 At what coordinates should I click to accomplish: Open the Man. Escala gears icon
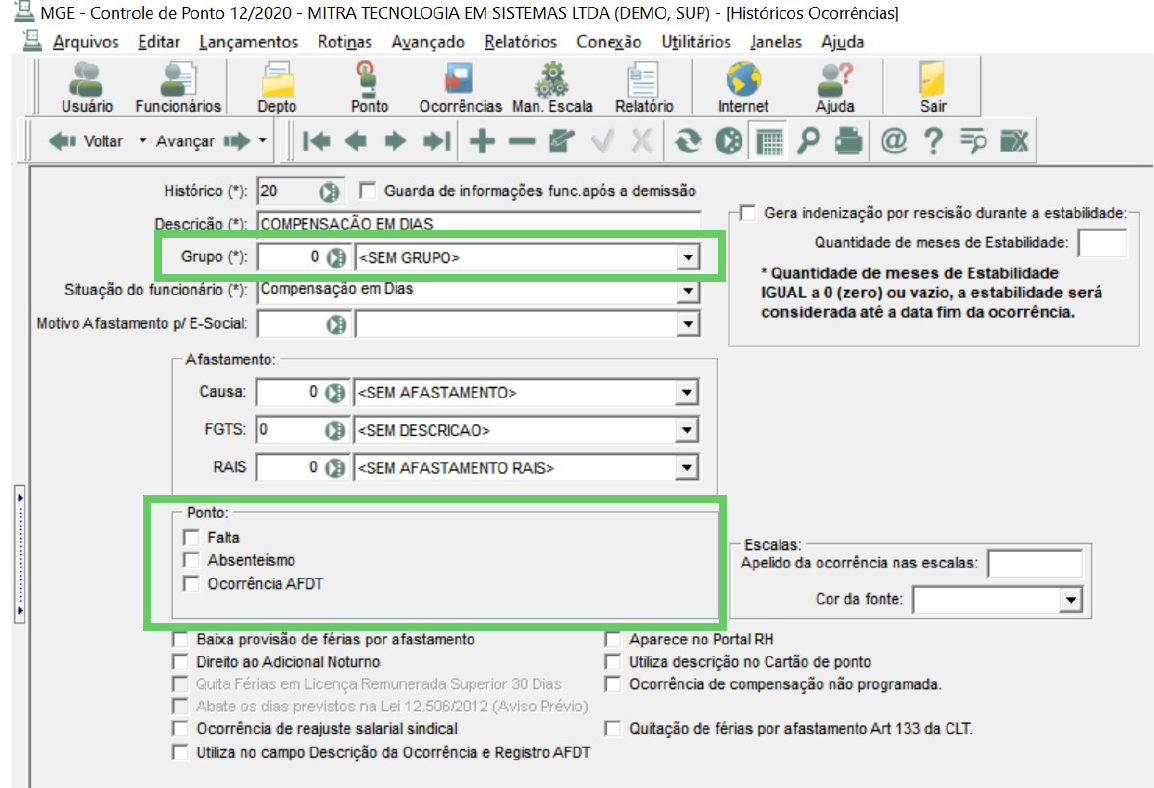pos(552,88)
